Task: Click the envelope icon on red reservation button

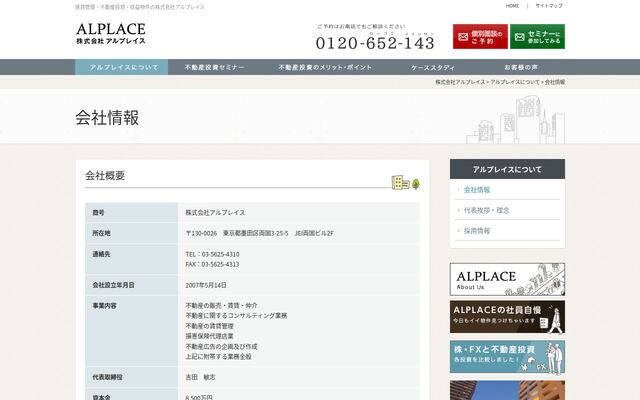Action: coord(463,37)
